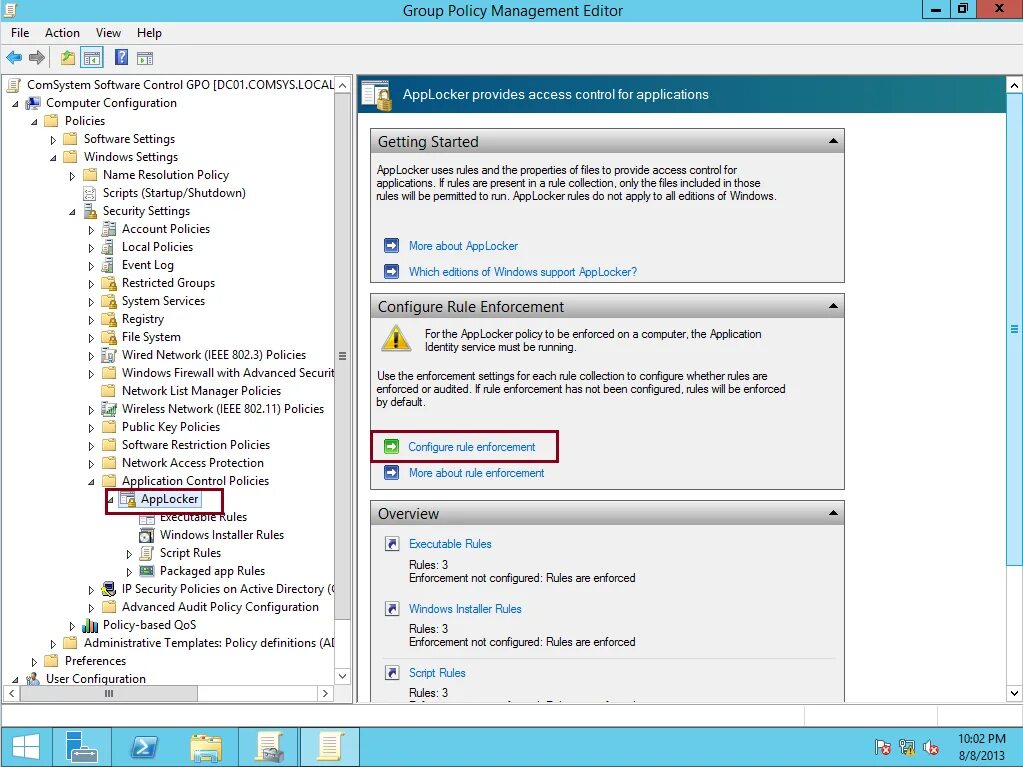Open Server Manager from the taskbar
The width and height of the screenshot is (1023, 767).
82,747
